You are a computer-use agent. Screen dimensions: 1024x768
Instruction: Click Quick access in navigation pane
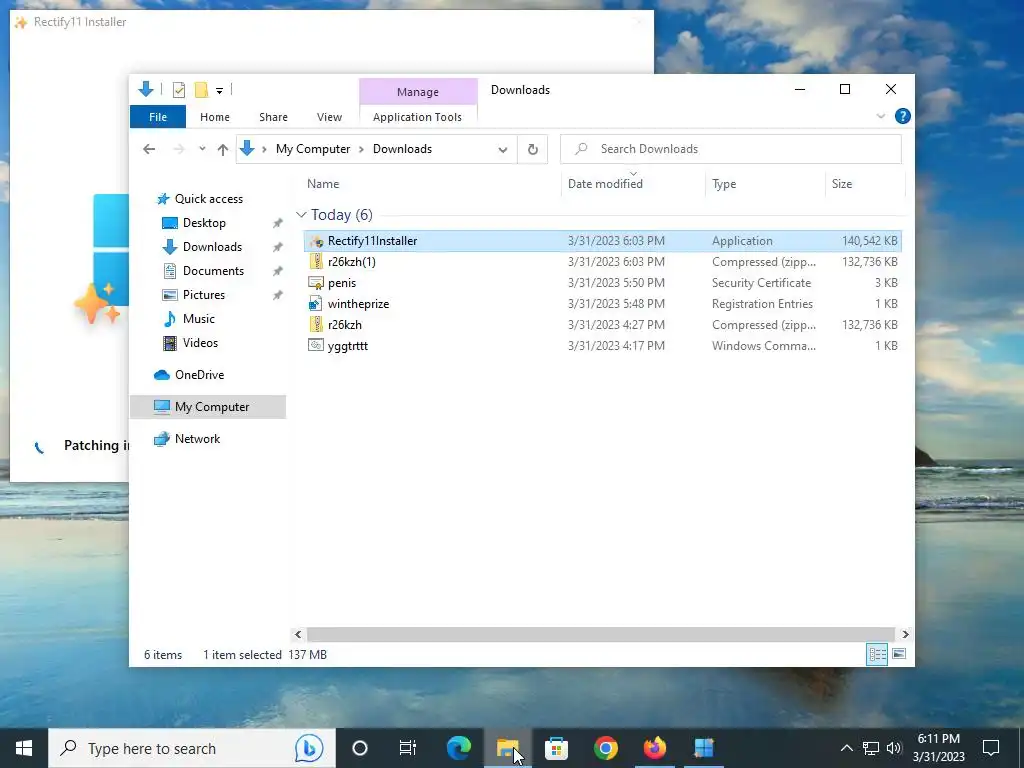coord(208,199)
